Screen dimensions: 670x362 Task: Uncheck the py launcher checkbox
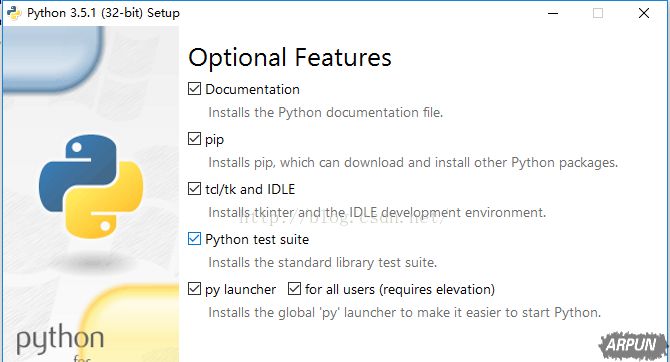[194, 289]
